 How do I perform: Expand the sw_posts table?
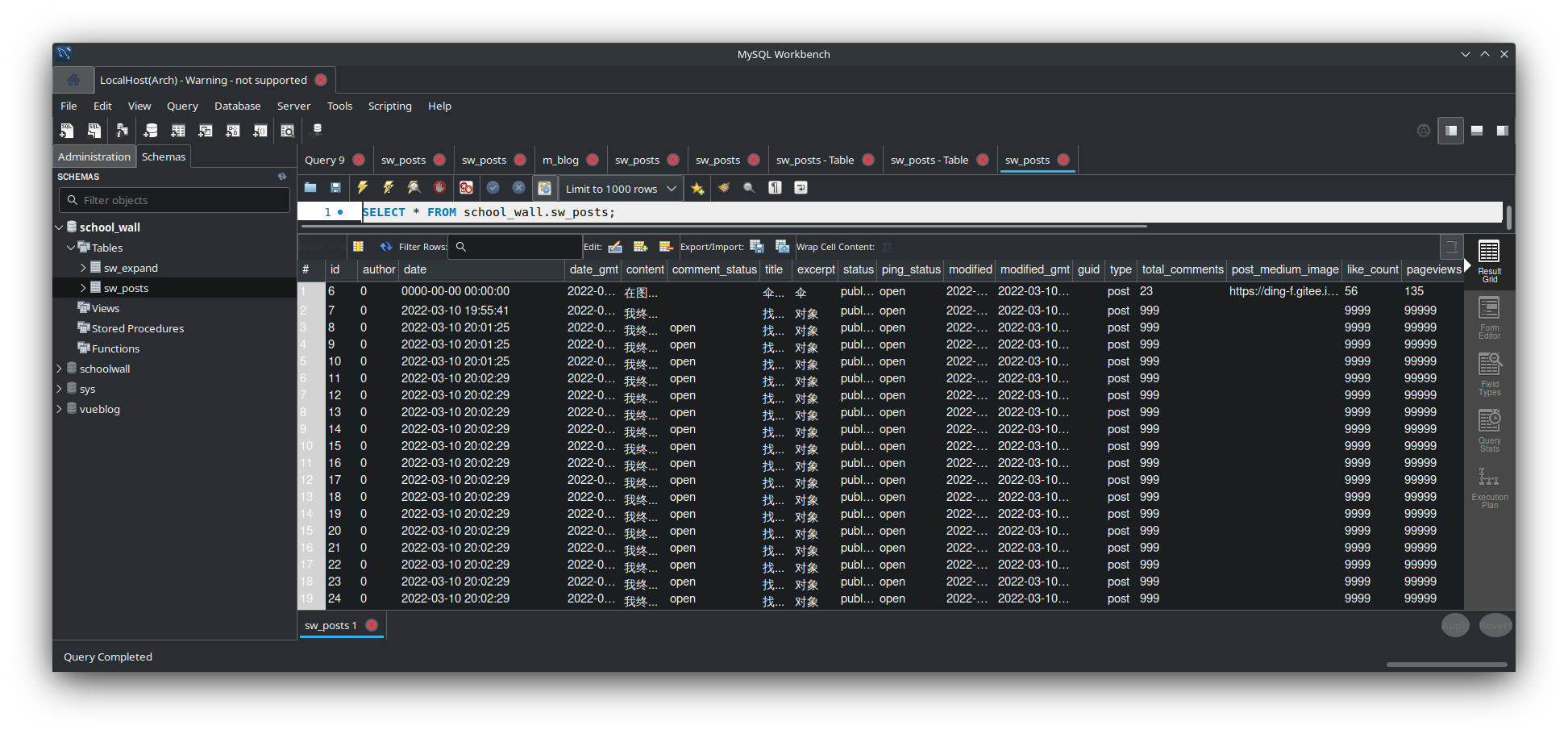click(x=83, y=288)
